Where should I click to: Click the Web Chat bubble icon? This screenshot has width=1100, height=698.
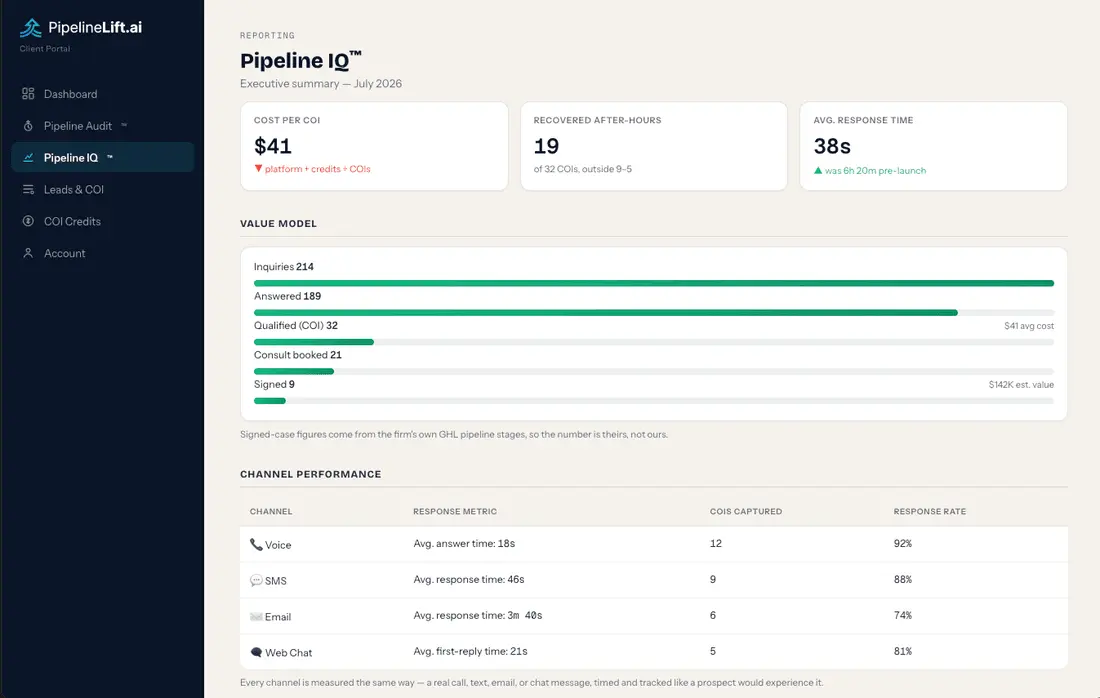point(256,652)
